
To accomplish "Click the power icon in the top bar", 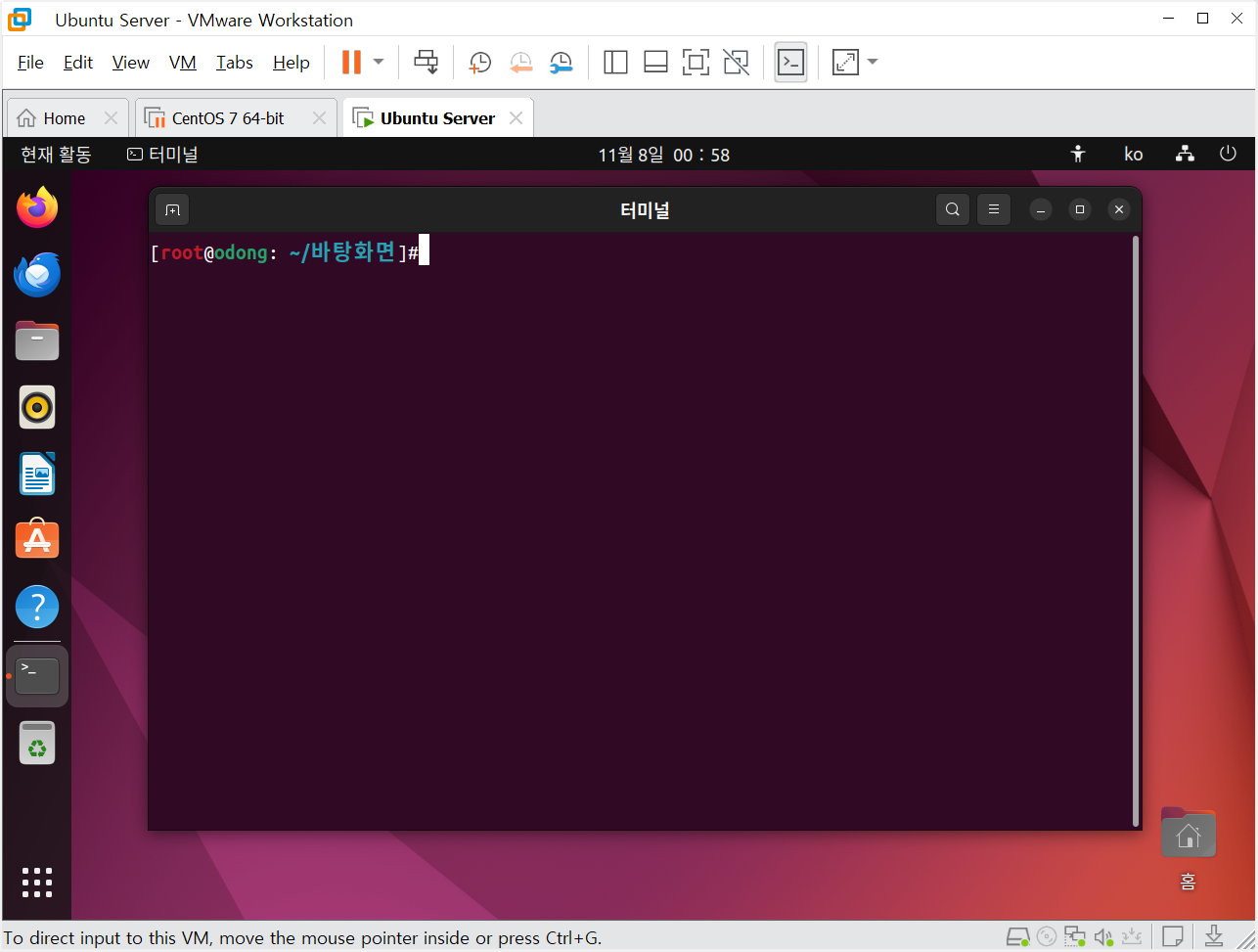I will (1228, 154).
